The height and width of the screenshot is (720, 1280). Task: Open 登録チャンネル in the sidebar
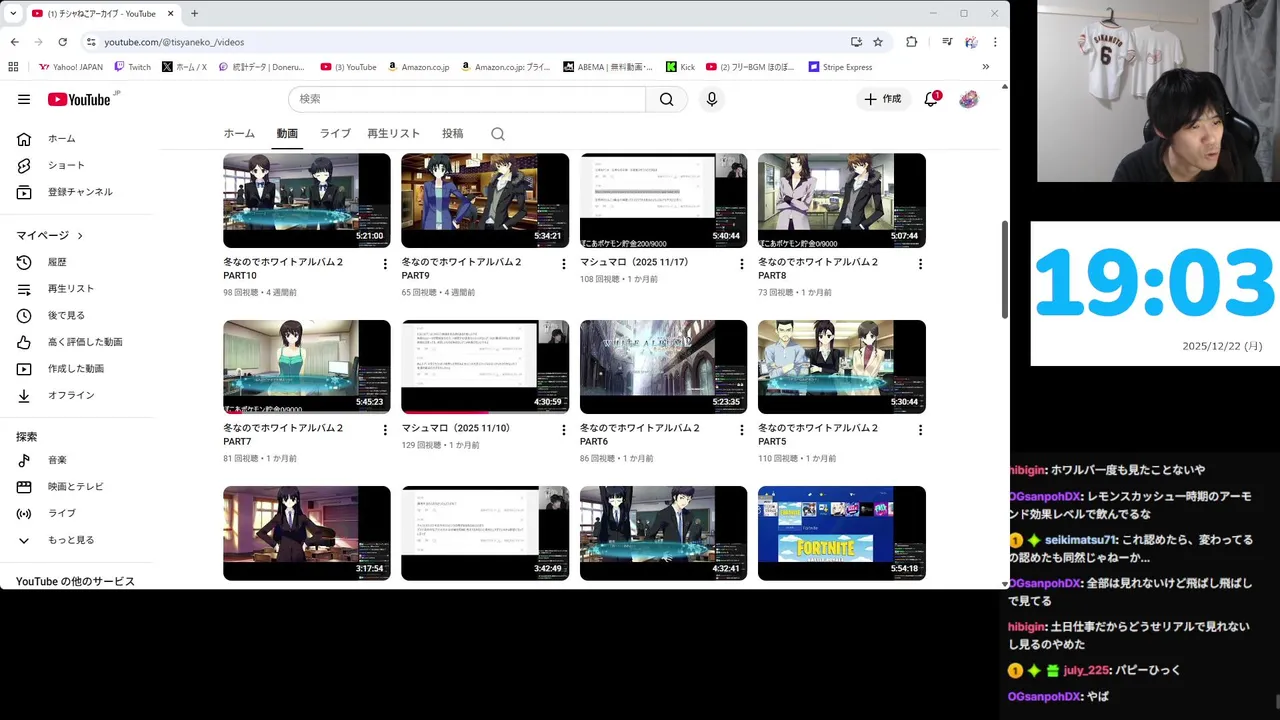pyautogui.click(x=80, y=192)
